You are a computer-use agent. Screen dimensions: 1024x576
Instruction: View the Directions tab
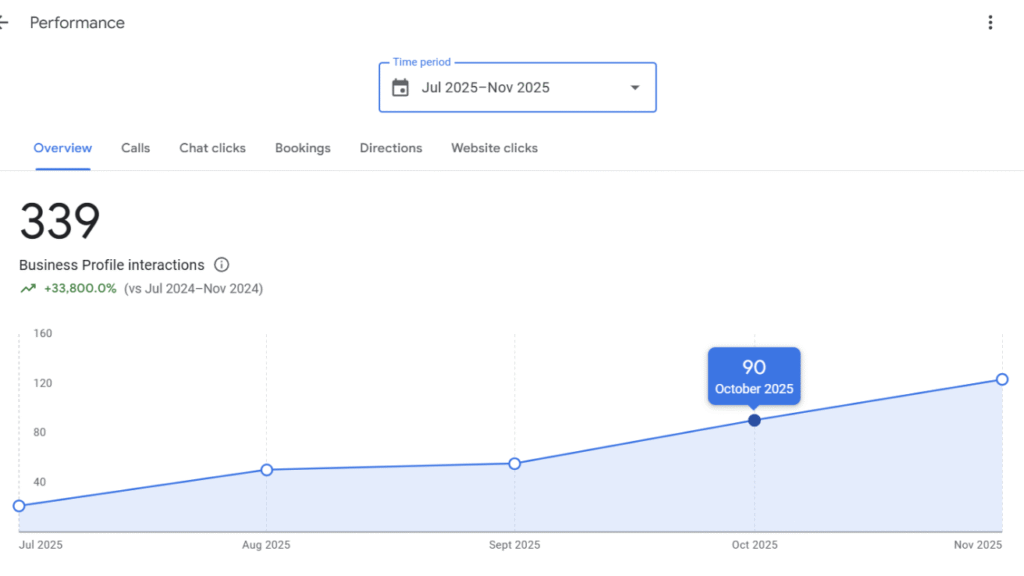pos(391,148)
